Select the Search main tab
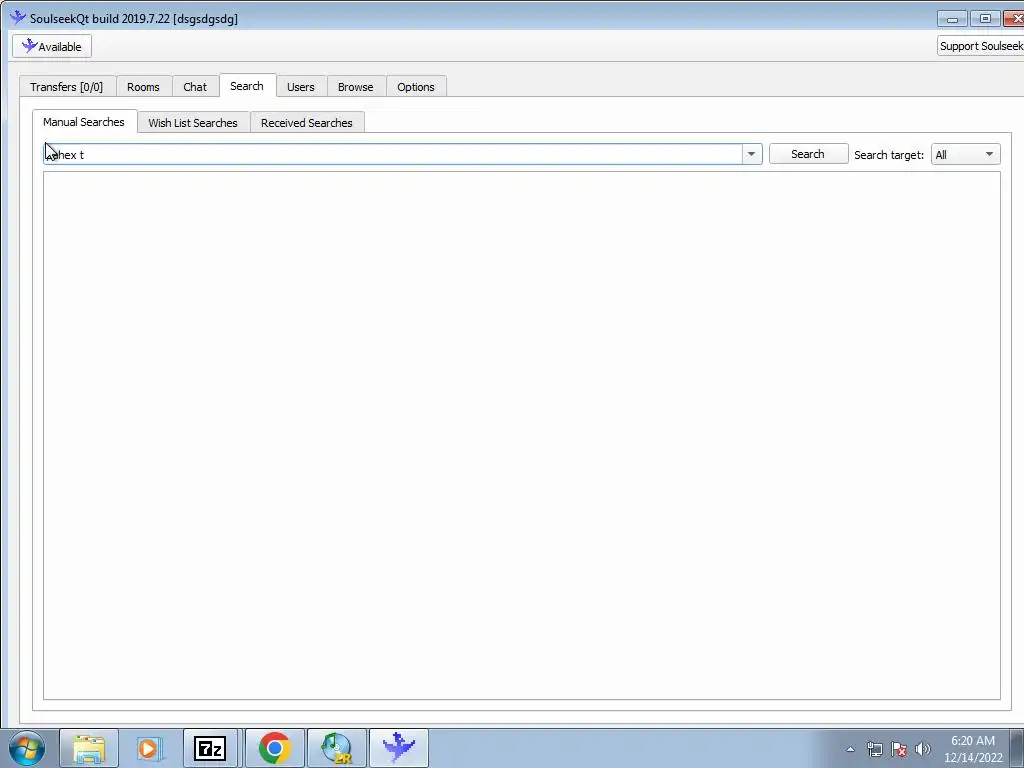The height and width of the screenshot is (768, 1024). [247, 86]
